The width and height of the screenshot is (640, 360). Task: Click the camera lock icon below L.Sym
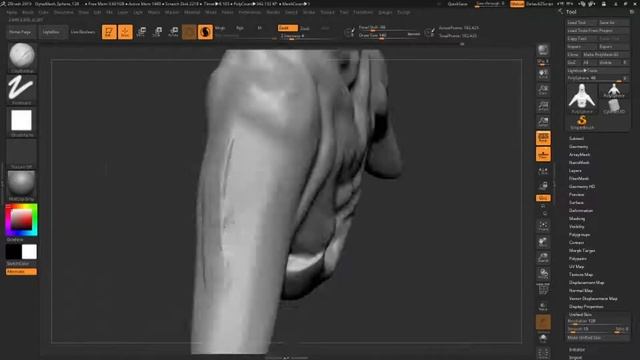pos(543,186)
